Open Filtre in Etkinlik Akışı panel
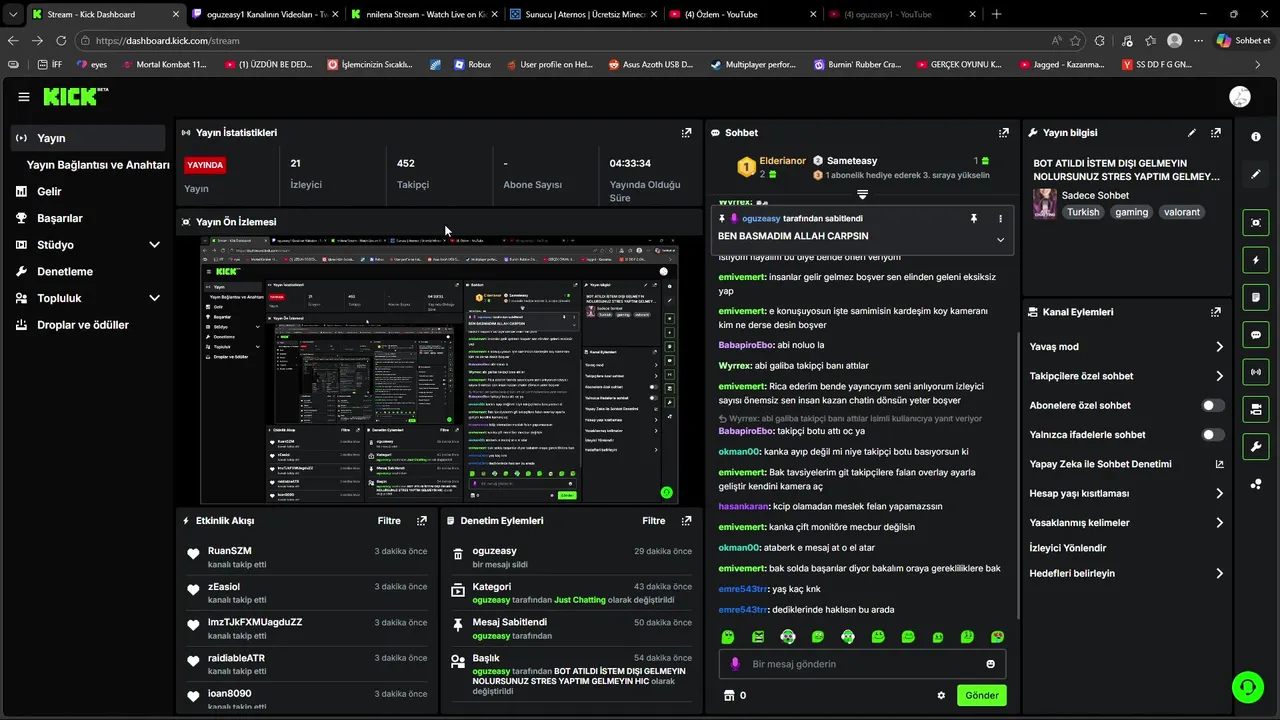The image size is (1280, 720). coord(389,521)
